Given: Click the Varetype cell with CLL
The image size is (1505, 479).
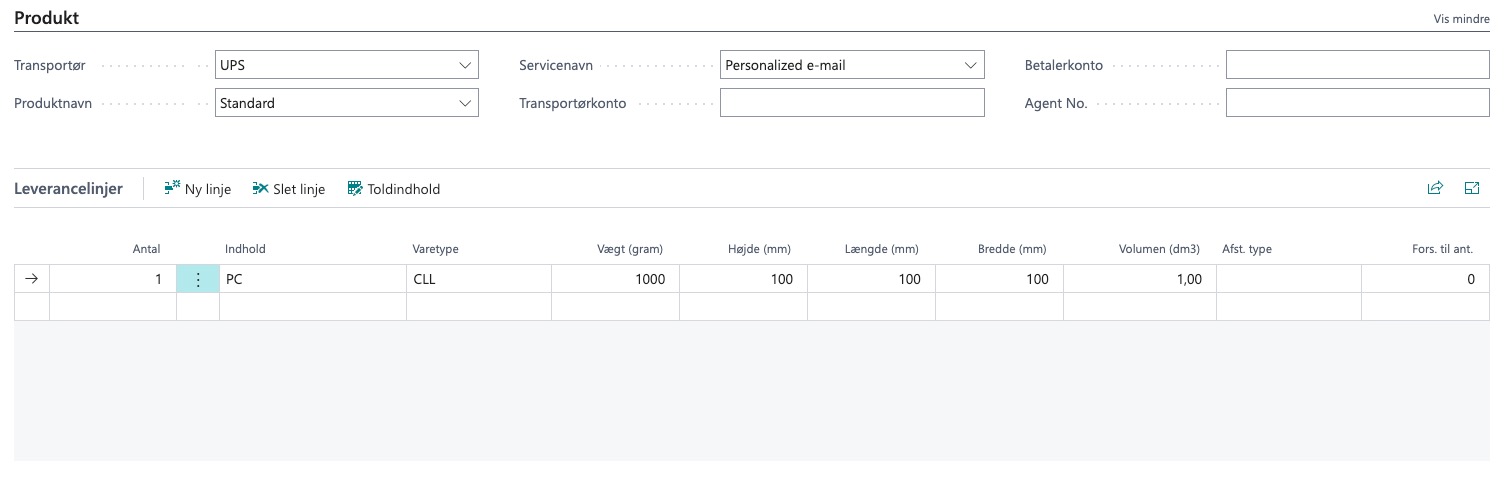Looking at the screenshot, I should tap(478, 280).
